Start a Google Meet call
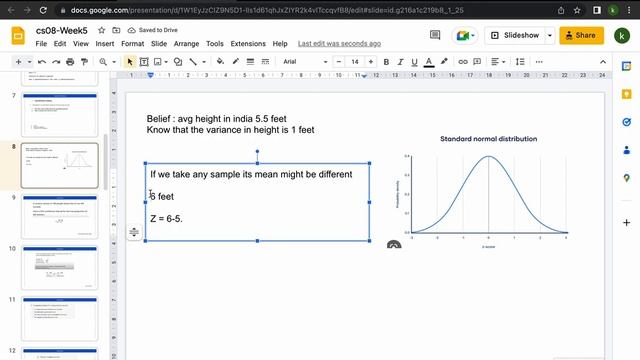640x360 pixels. (x=464, y=36)
